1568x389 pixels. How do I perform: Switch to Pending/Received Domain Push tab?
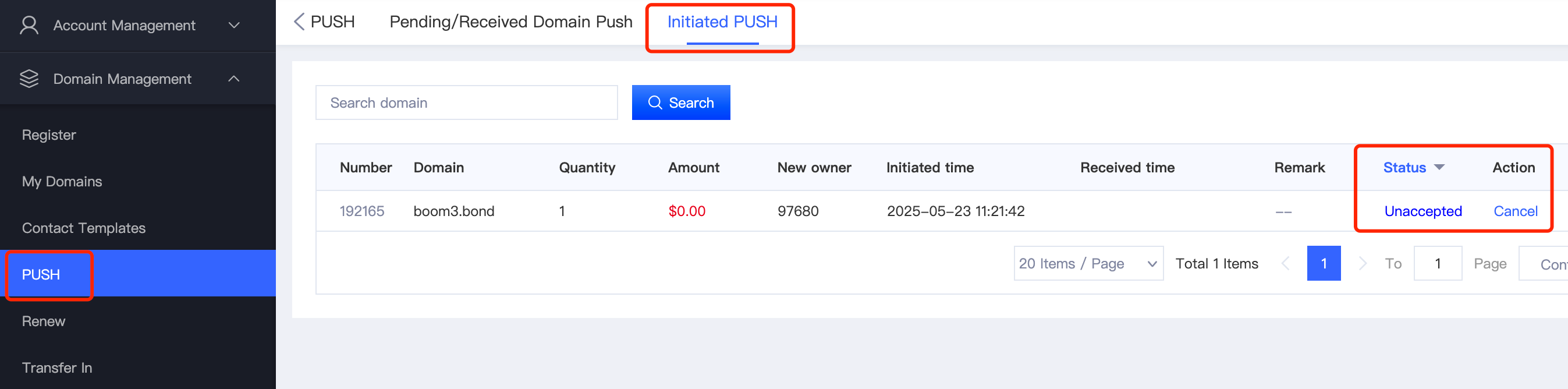510,22
